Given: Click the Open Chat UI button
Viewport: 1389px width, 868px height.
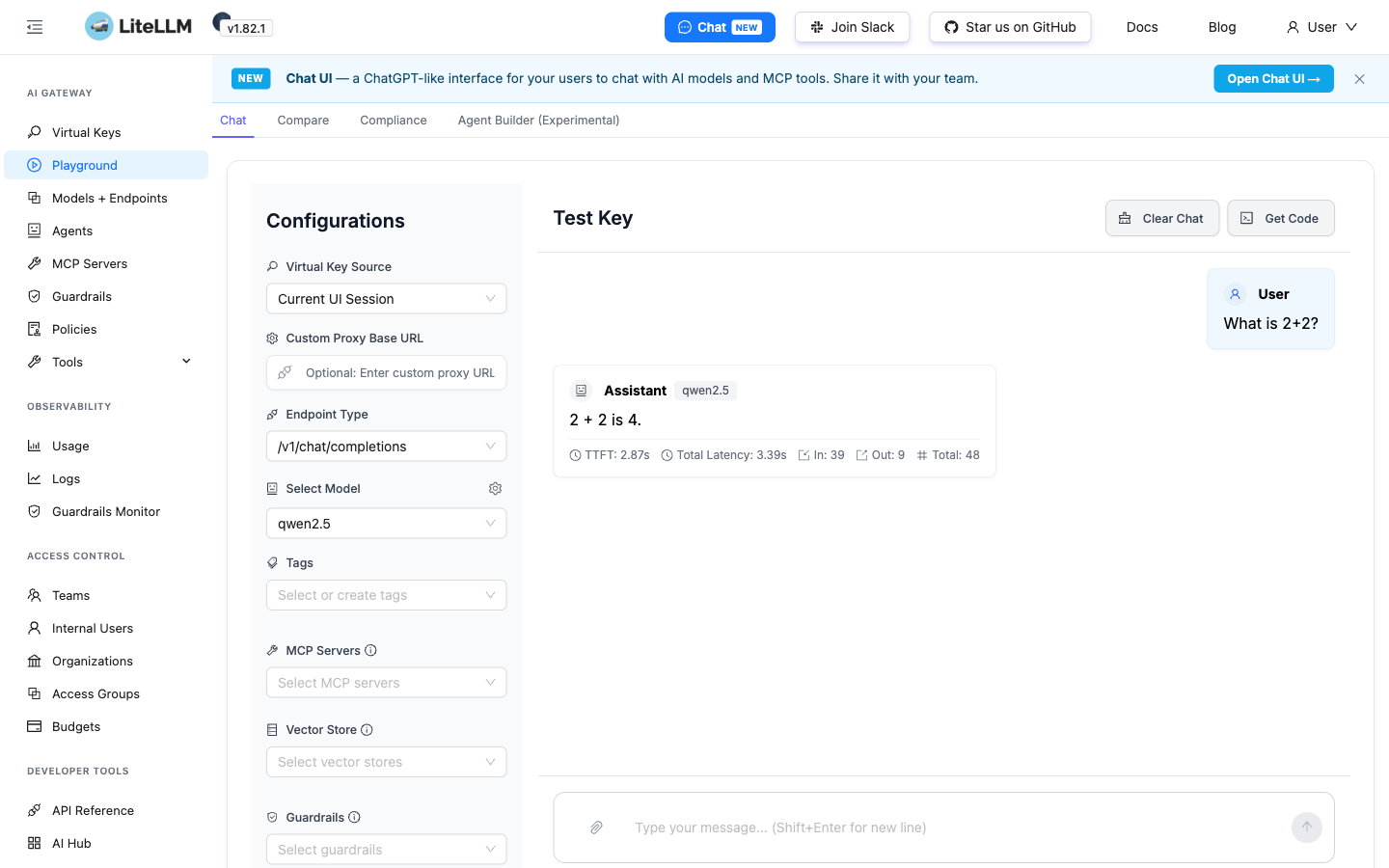Looking at the screenshot, I should [1273, 79].
